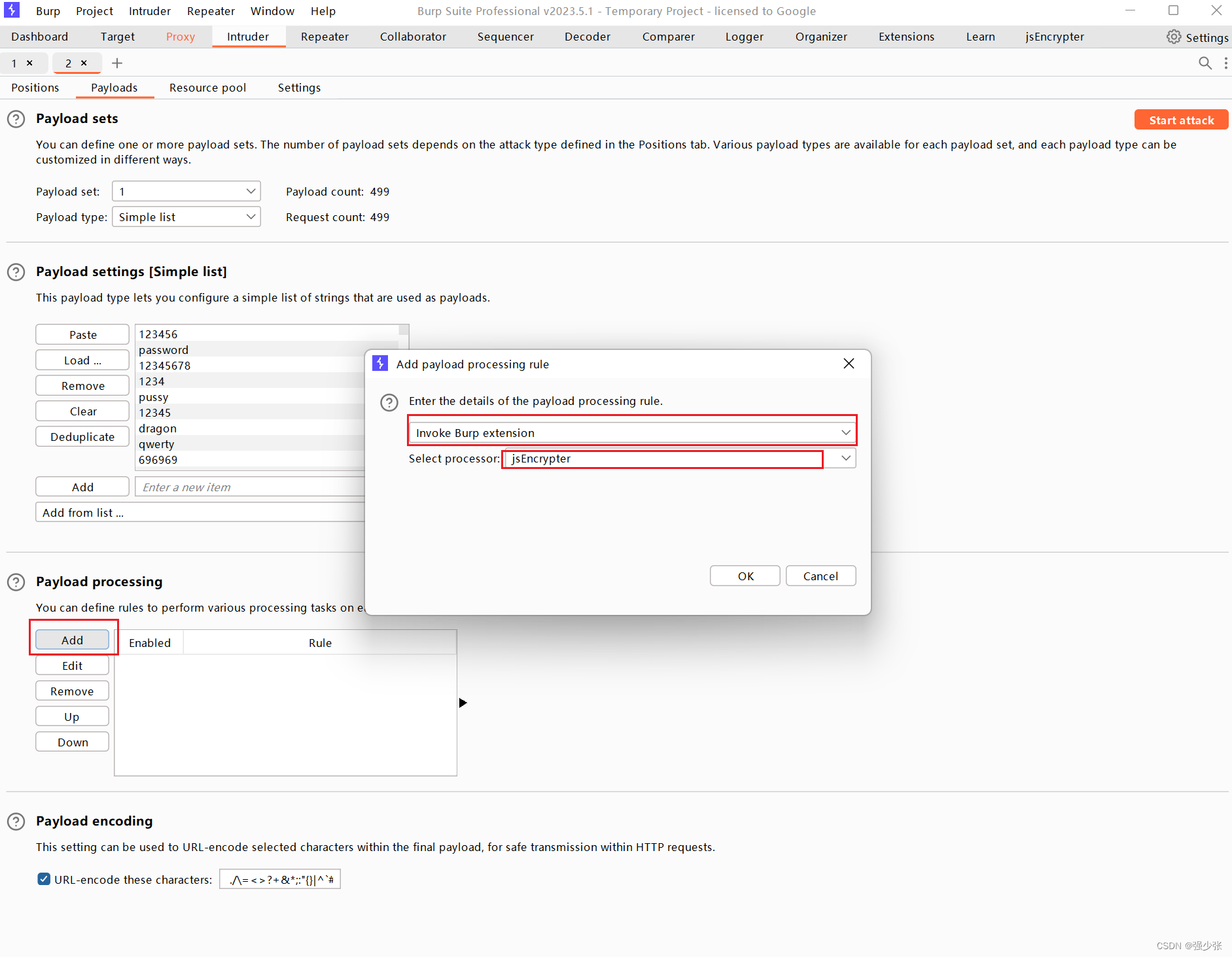This screenshot has width=1232, height=957.
Task: Open the vertical three-dot options menu
Action: click(1225, 63)
